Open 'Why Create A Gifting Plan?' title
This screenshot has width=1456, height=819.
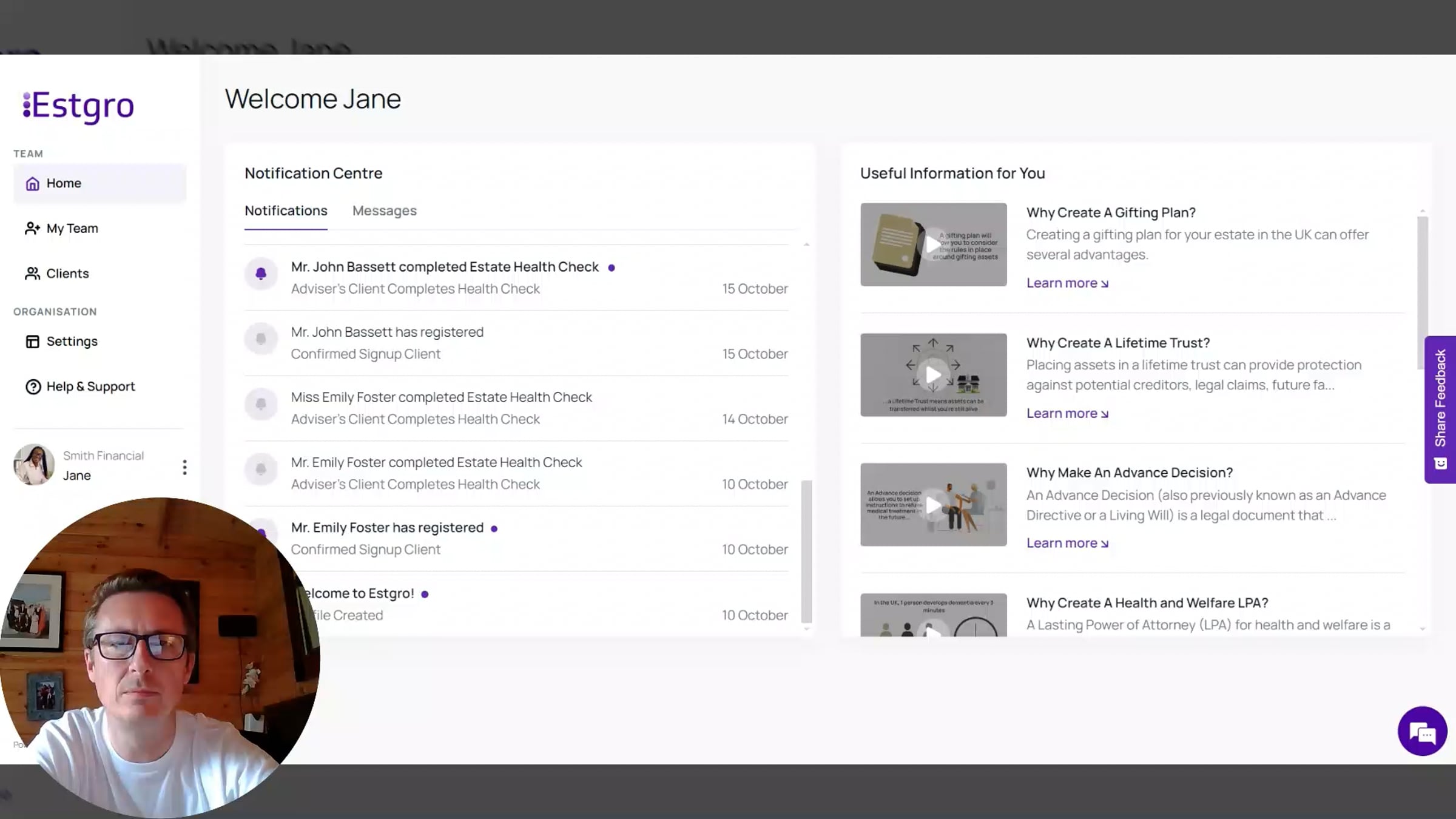tap(1111, 213)
